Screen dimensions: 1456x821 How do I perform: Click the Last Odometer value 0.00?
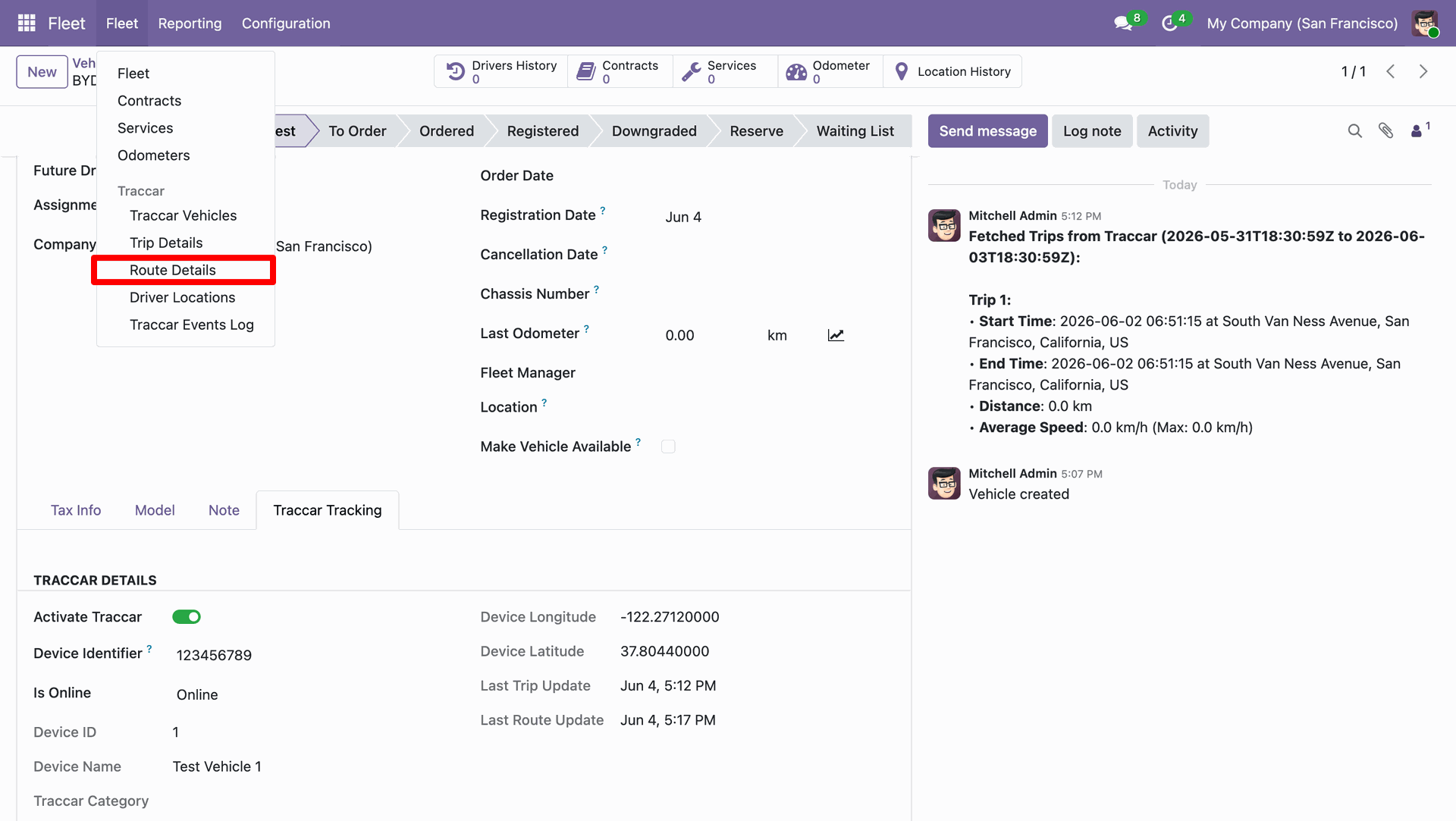(x=679, y=335)
